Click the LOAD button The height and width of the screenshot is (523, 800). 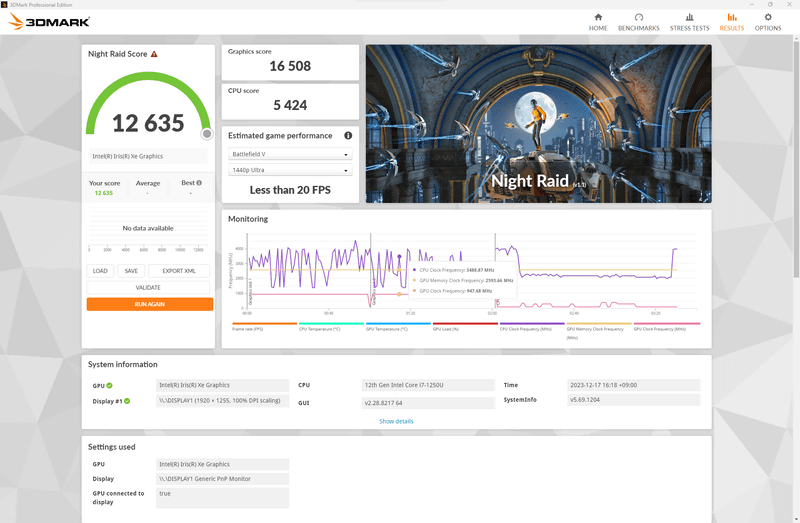click(x=100, y=271)
